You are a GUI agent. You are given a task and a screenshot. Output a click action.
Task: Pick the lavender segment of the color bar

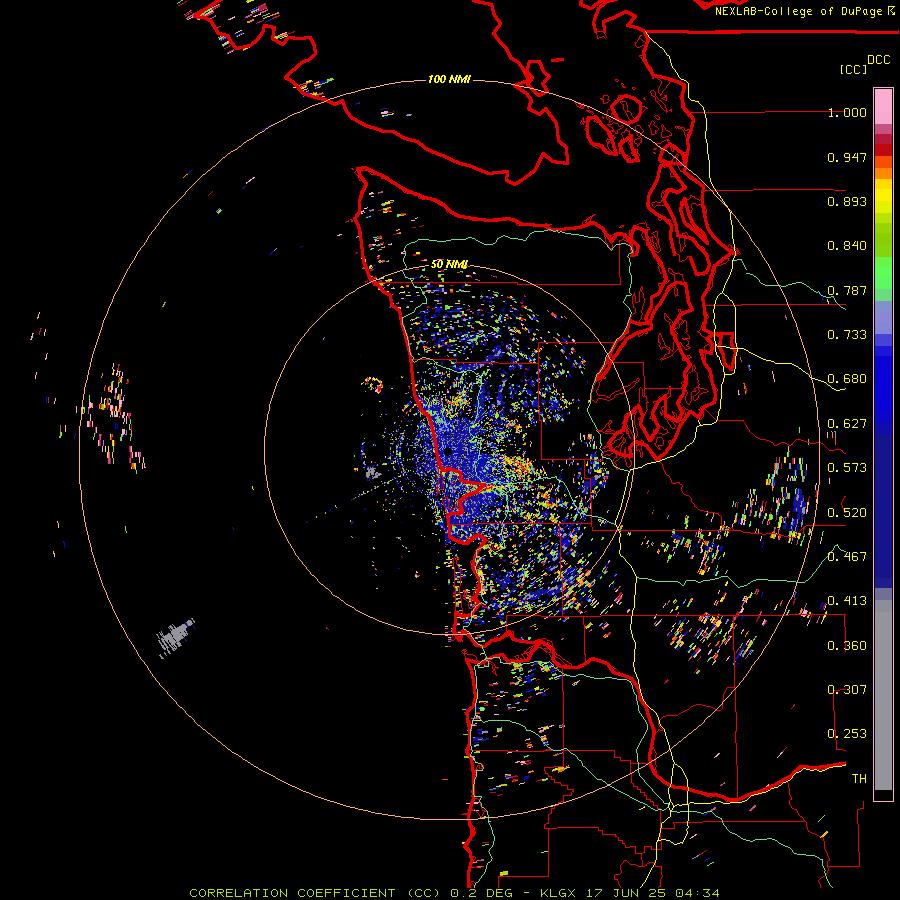pyautogui.click(x=883, y=317)
